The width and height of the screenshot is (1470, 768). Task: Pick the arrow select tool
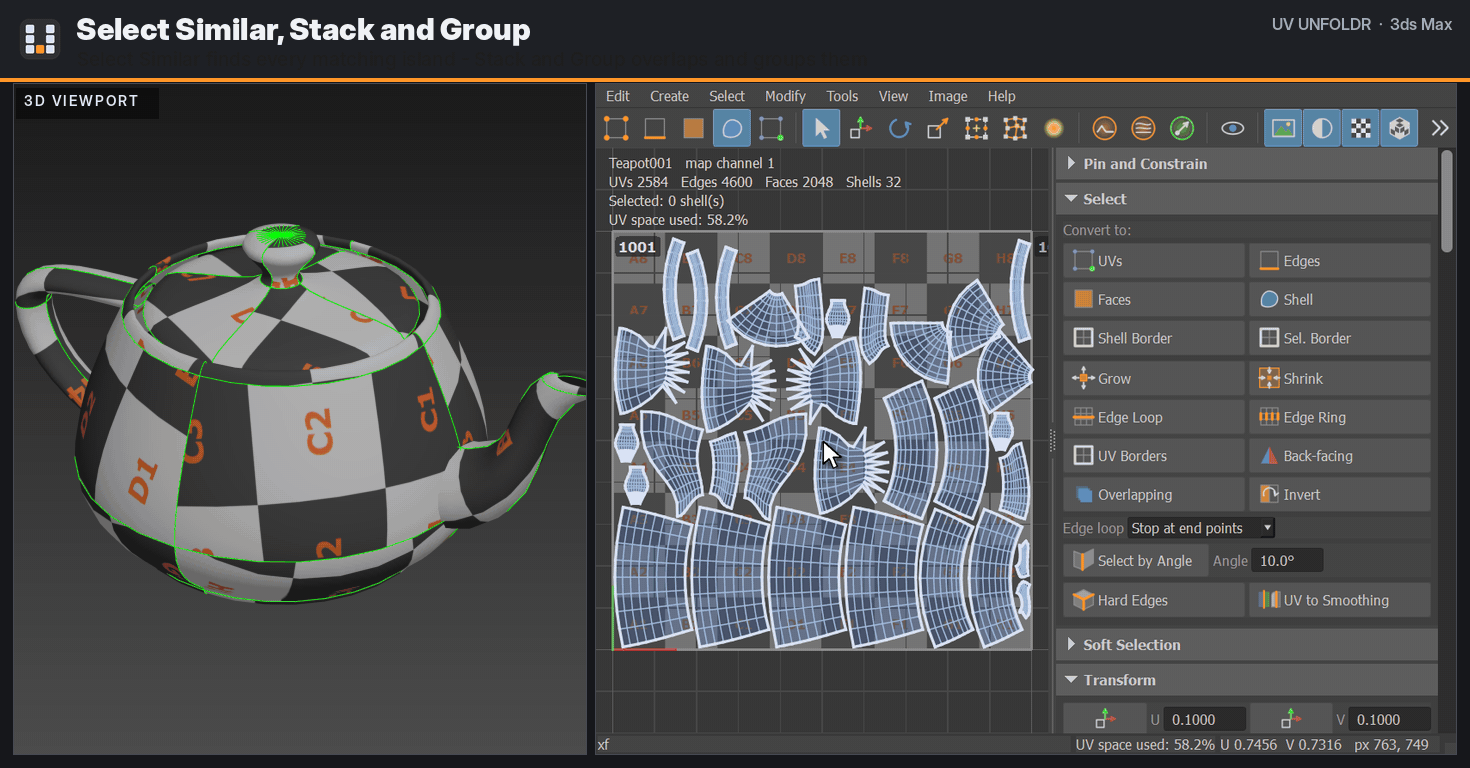coord(821,128)
